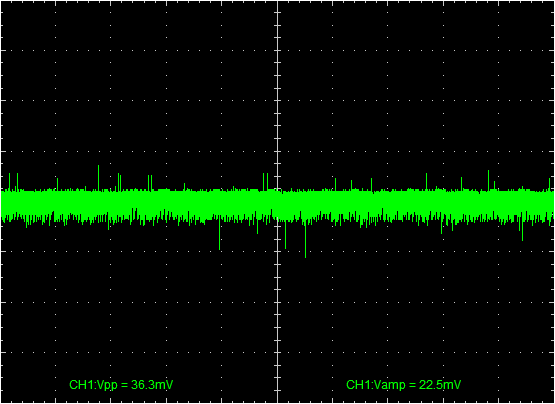Click the positive spike directly above the Vamp readout

point(427,182)
